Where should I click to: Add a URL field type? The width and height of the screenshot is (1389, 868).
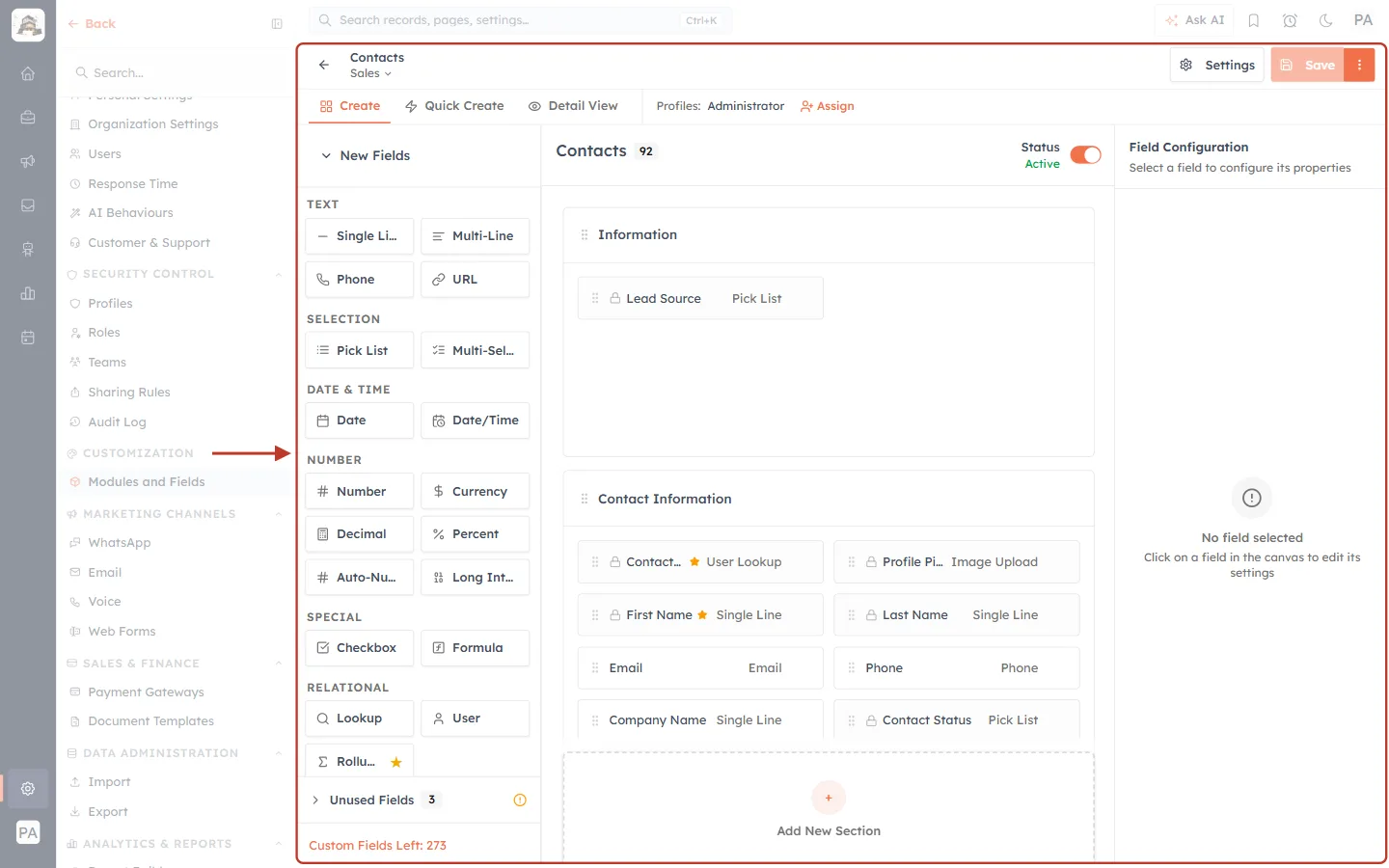tap(476, 279)
